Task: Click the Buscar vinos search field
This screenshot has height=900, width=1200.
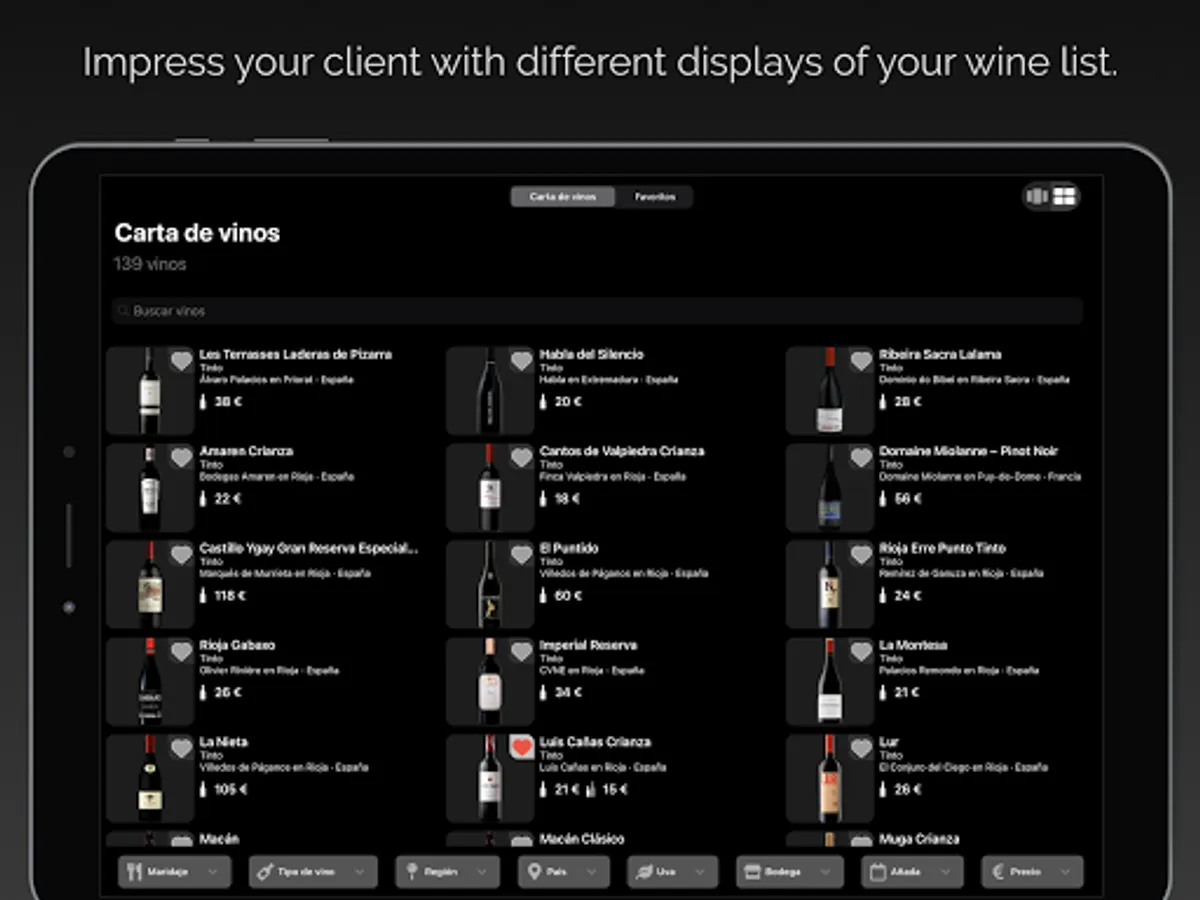Action: (x=597, y=311)
